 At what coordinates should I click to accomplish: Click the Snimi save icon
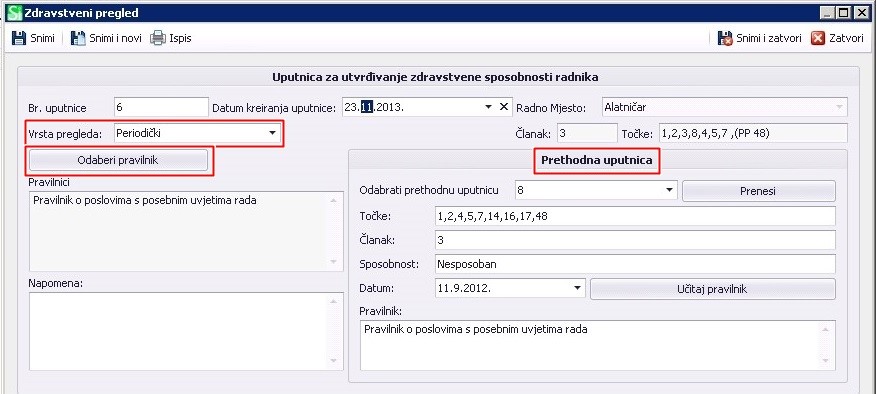[x=19, y=38]
